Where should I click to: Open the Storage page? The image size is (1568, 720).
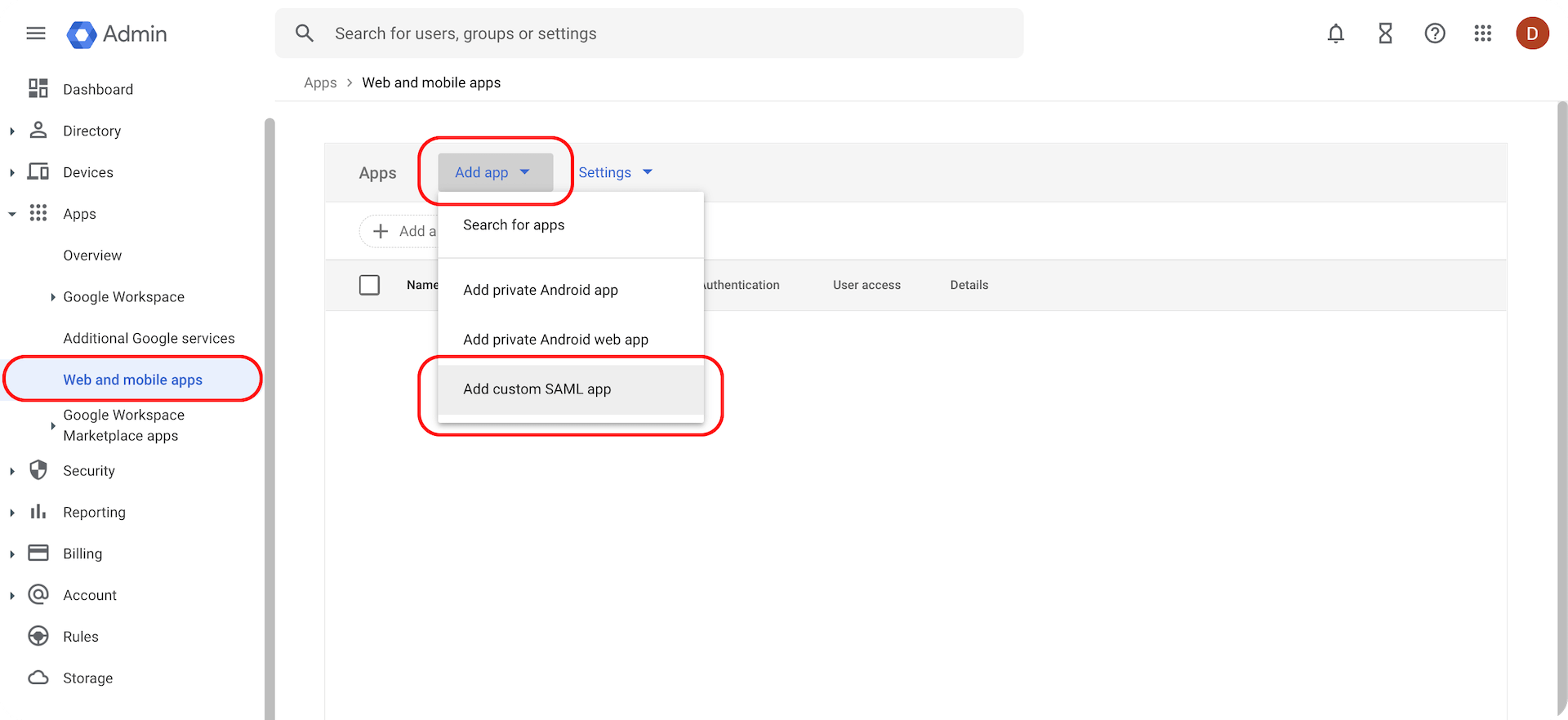pos(87,678)
